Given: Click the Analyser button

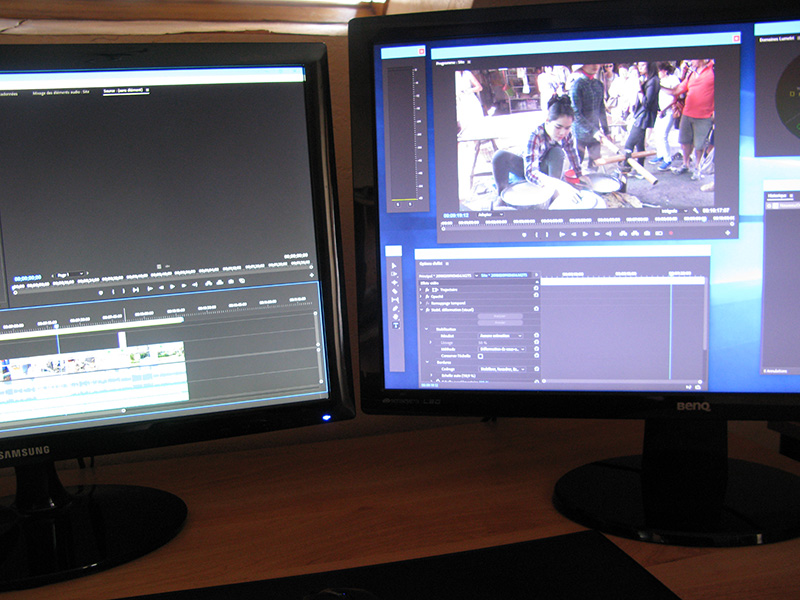Looking at the screenshot, I should [x=500, y=316].
